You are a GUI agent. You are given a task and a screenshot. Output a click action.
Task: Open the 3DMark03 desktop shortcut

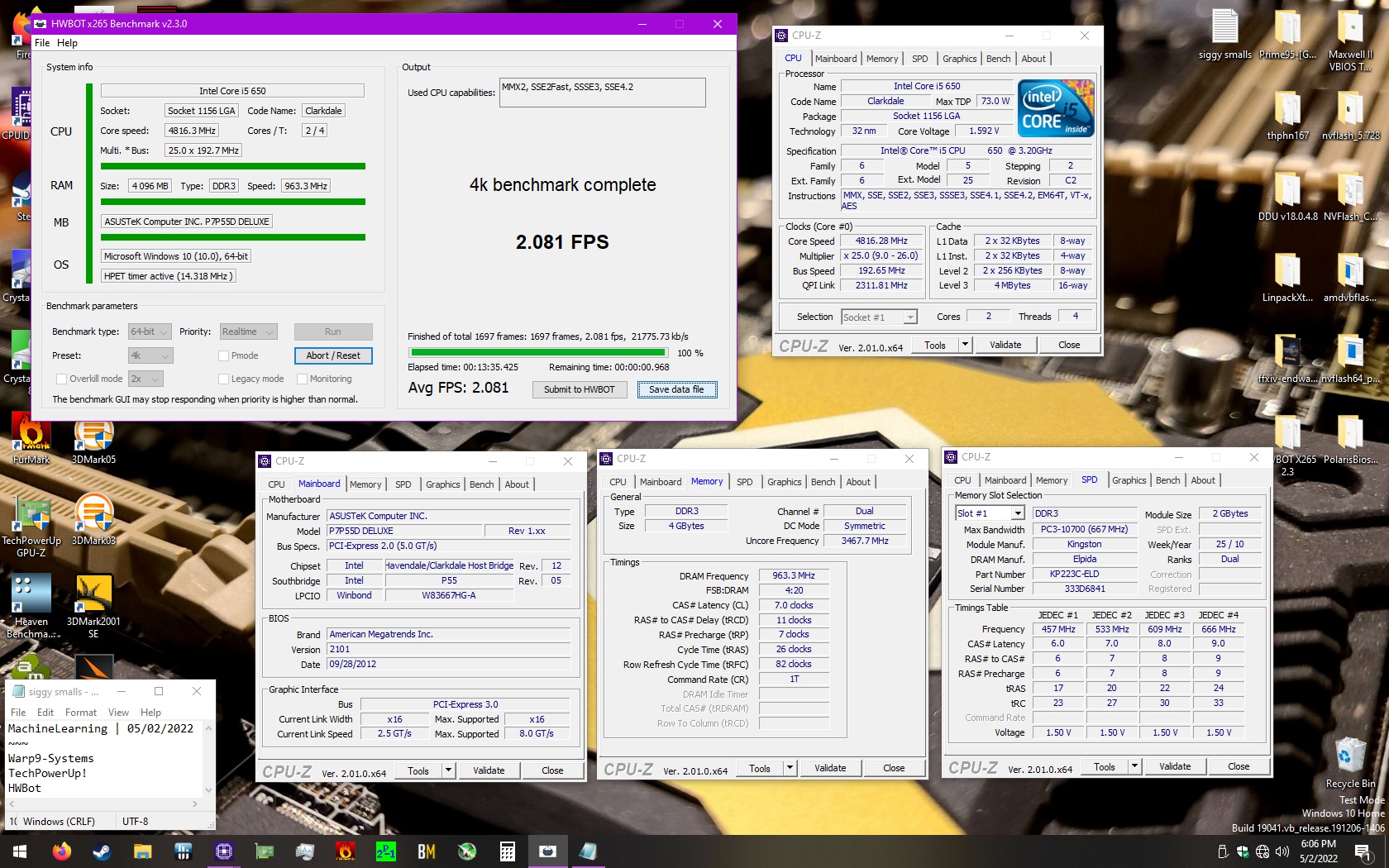pos(93,519)
